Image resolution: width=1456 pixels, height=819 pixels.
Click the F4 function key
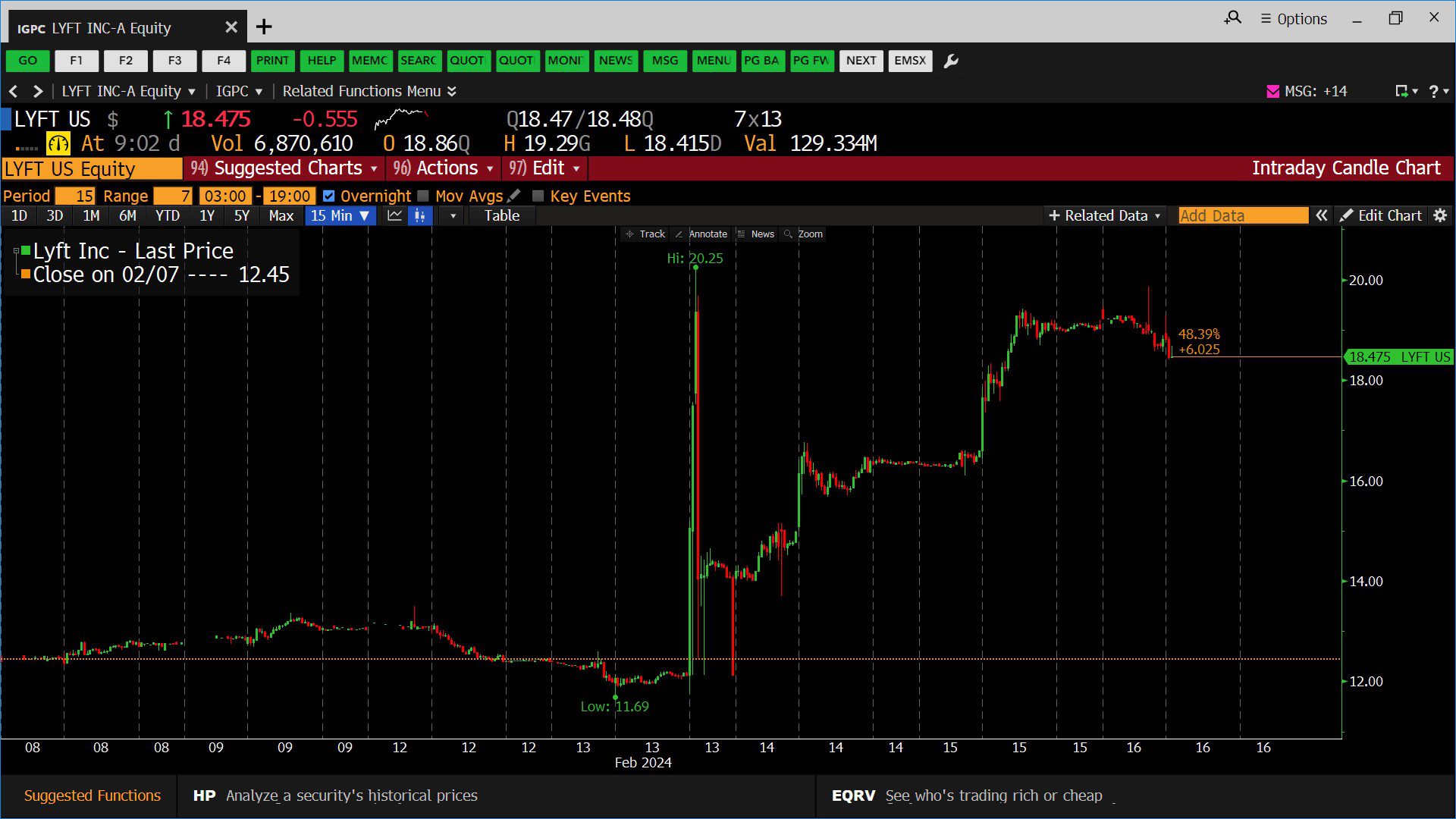click(x=224, y=61)
